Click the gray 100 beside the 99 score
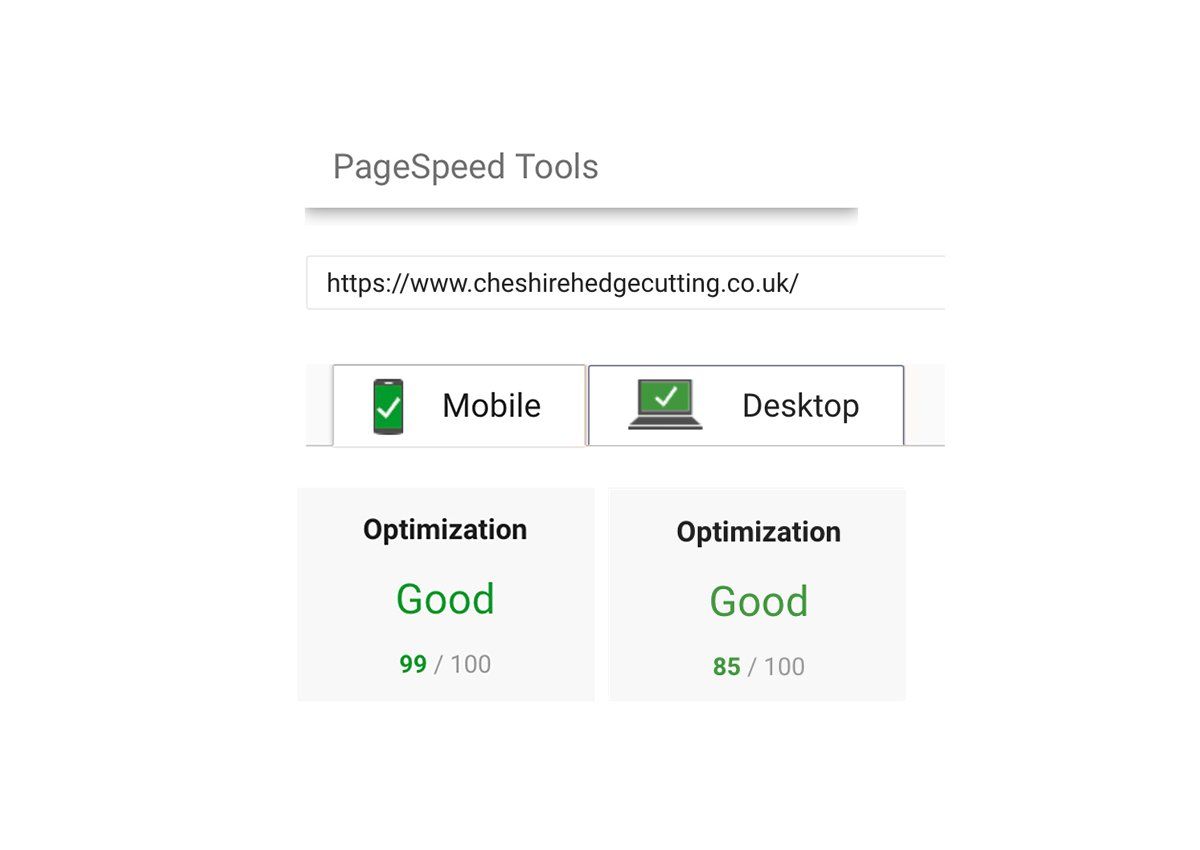 pos(470,664)
